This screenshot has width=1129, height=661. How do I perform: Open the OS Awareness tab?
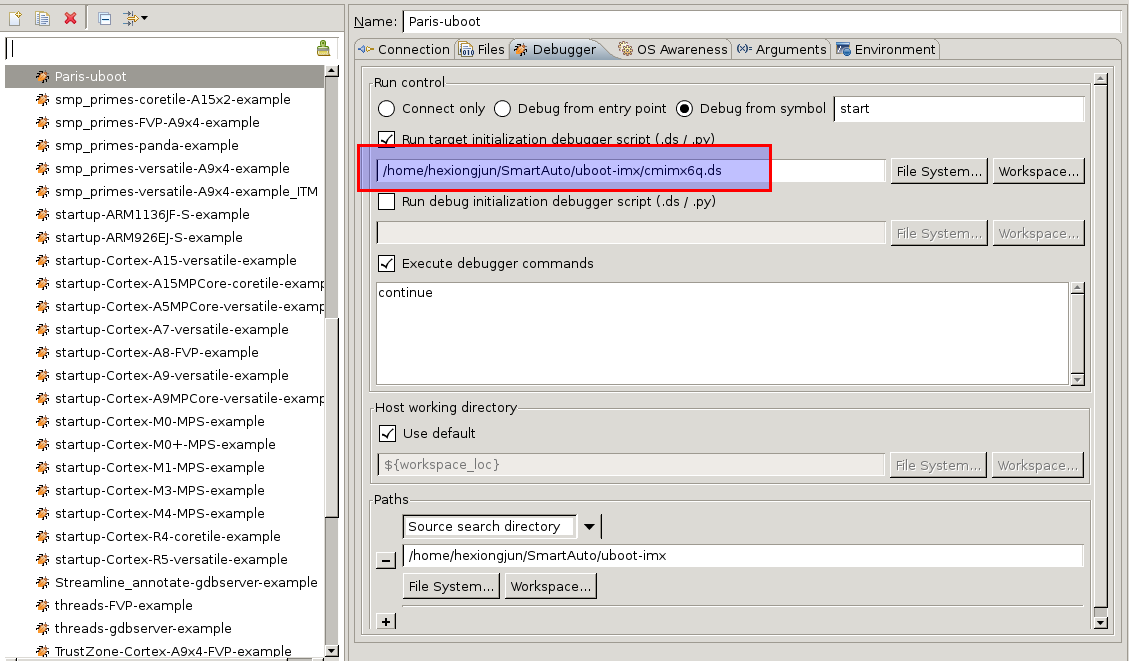point(672,49)
